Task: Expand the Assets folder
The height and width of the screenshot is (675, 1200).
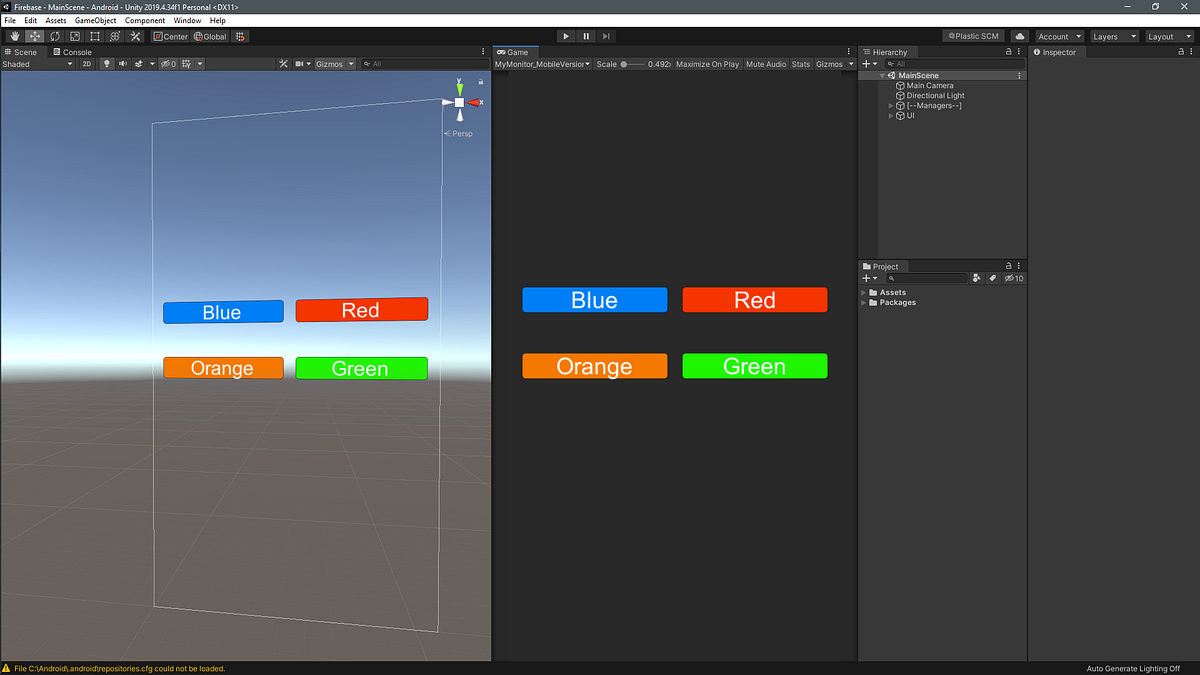Action: [864, 293]
